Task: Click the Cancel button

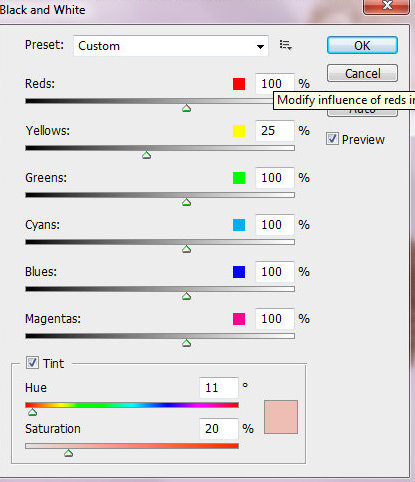Action: [362, 73]
